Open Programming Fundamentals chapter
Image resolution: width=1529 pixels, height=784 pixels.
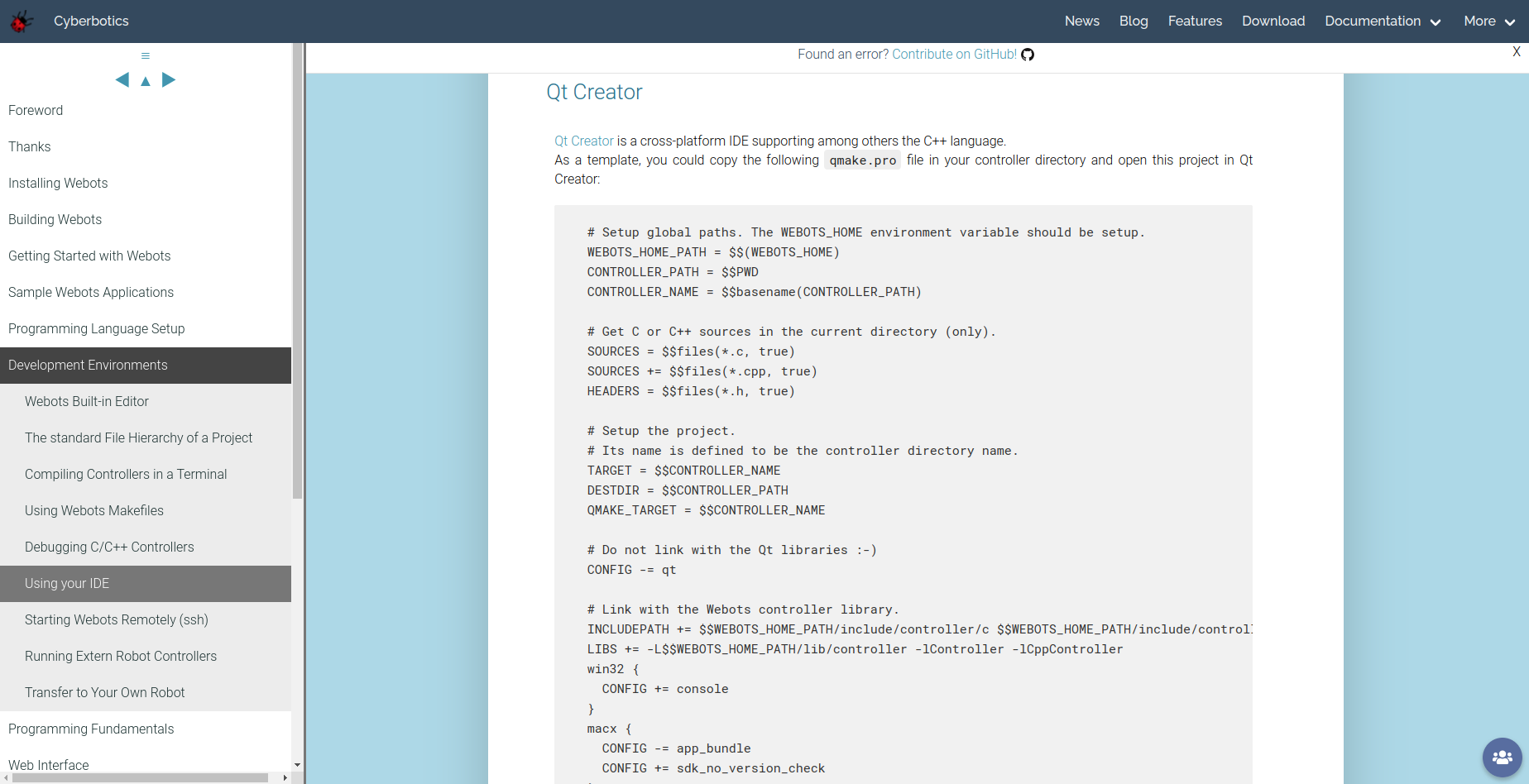point(146,729)
